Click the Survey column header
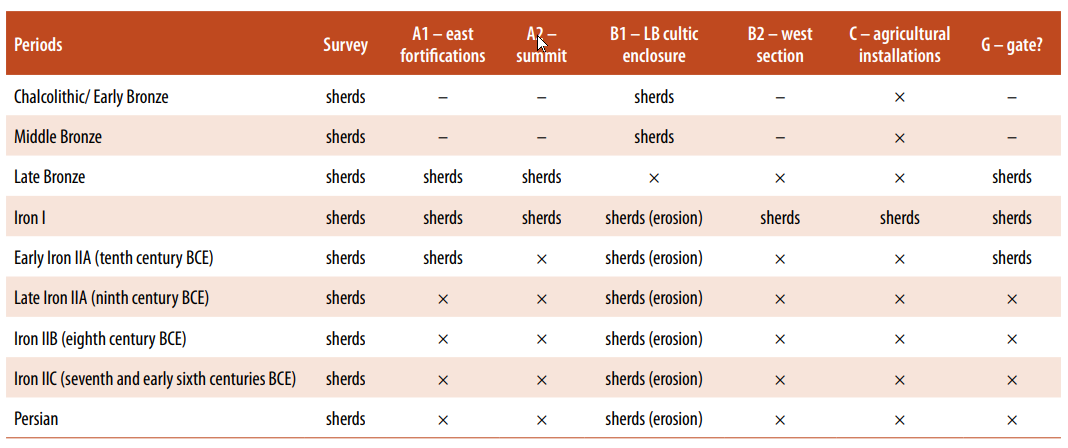 345,45
